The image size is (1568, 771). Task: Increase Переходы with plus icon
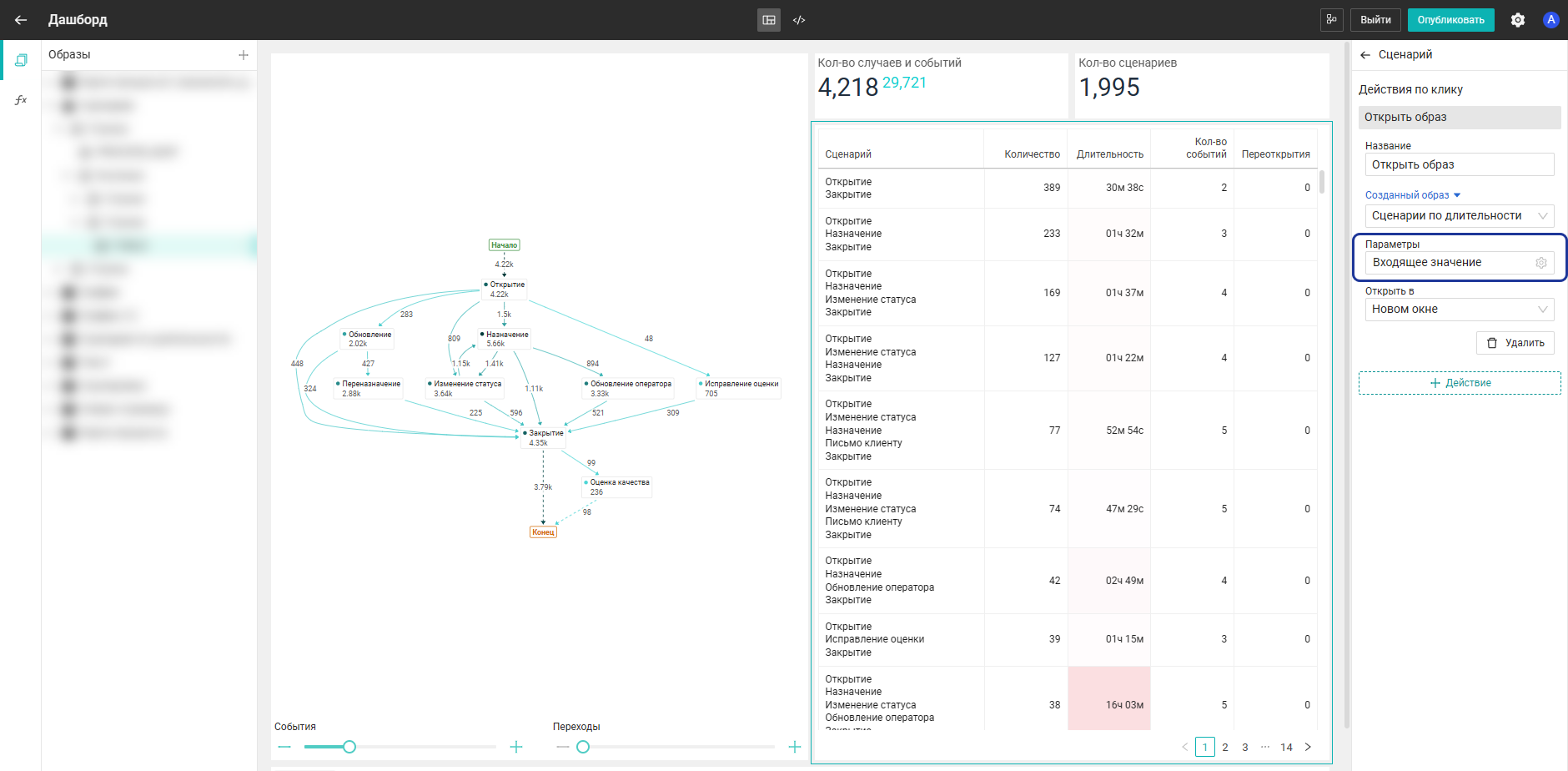(x=795, y=747)
